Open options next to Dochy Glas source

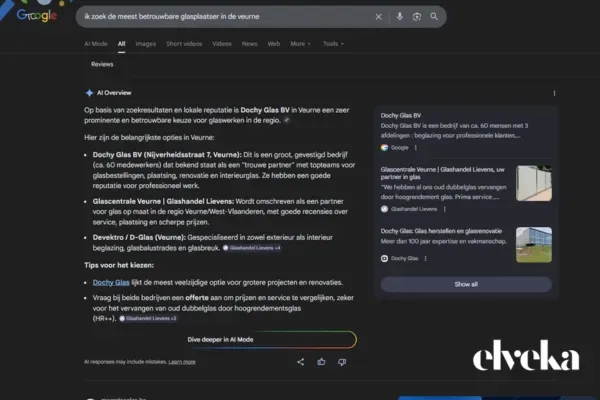coord(426,258)
